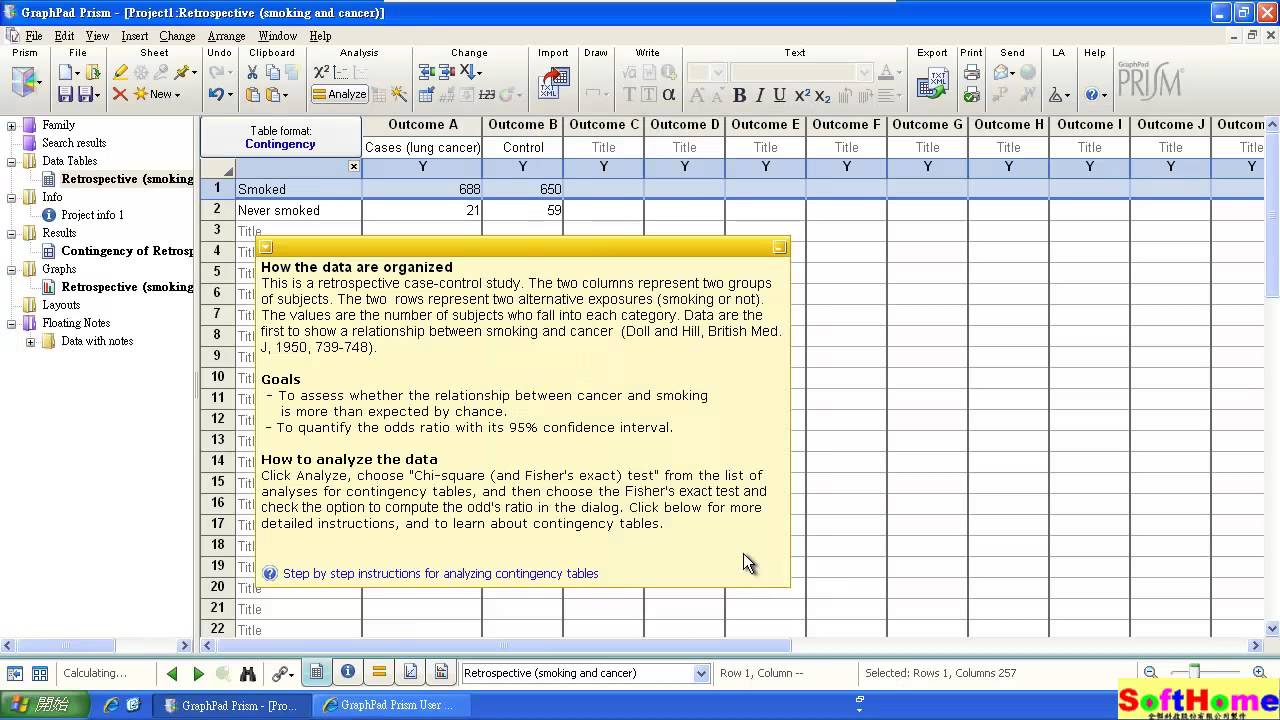Select the Floating Notes folder
Image resolution: width=1280 pixels, height=720 pixels.
[x=76, y=323]
